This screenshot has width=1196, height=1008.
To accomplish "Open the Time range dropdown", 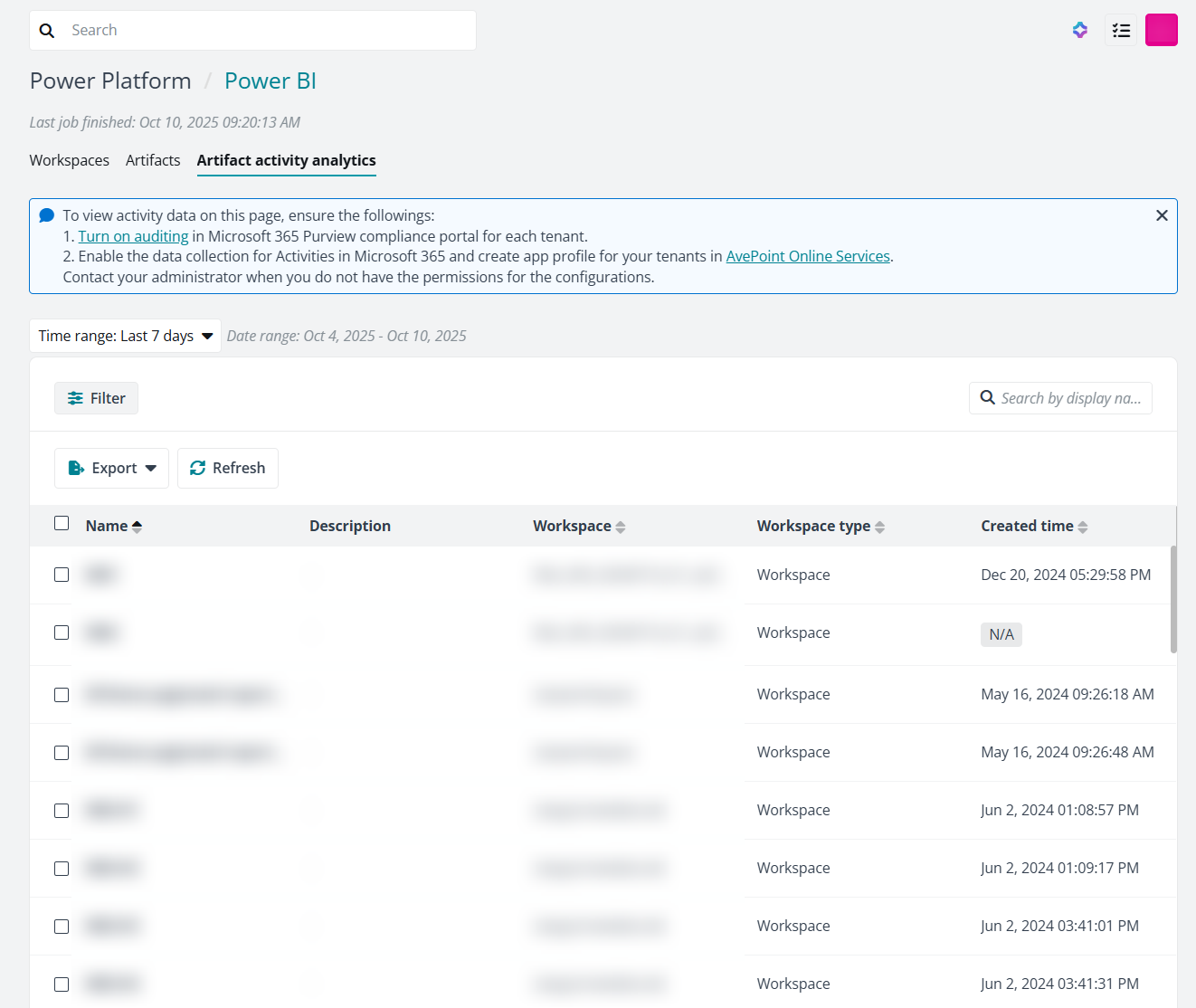I will pos(125,336).
